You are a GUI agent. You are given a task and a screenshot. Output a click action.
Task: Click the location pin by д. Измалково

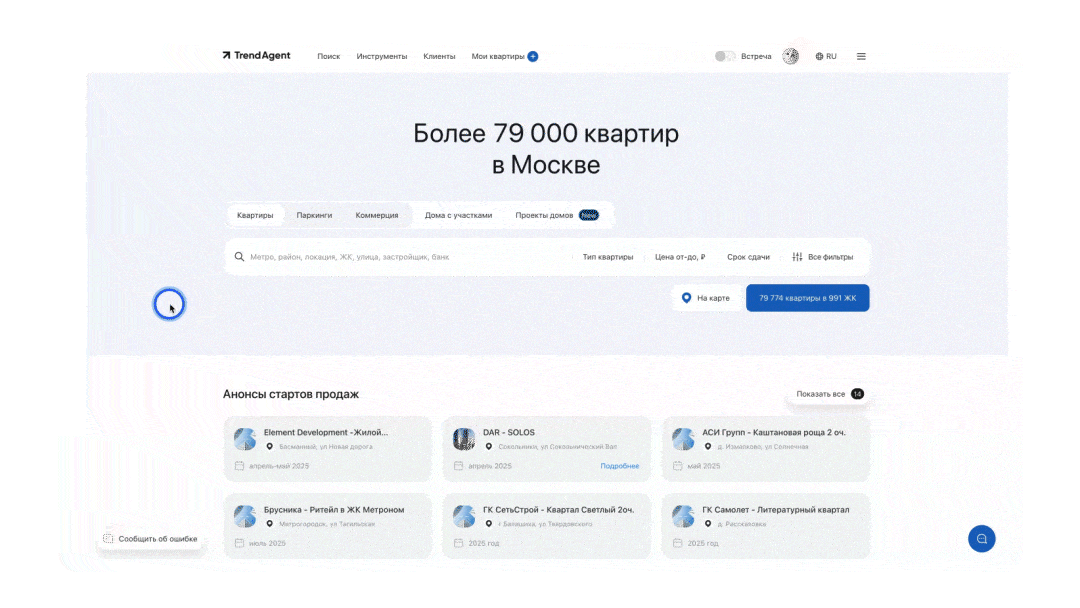[x=707, y=447]
